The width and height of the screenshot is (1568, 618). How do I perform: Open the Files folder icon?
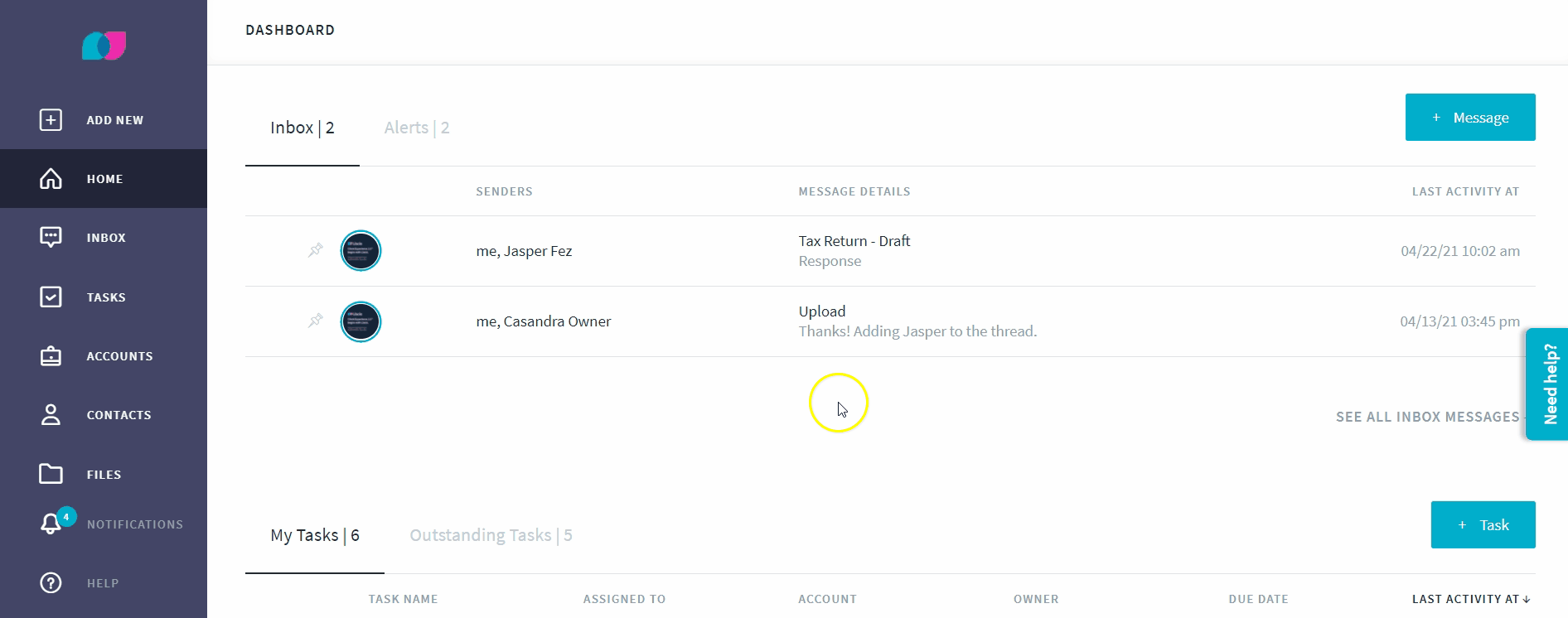pyautogui.click(x=51, y=474)
